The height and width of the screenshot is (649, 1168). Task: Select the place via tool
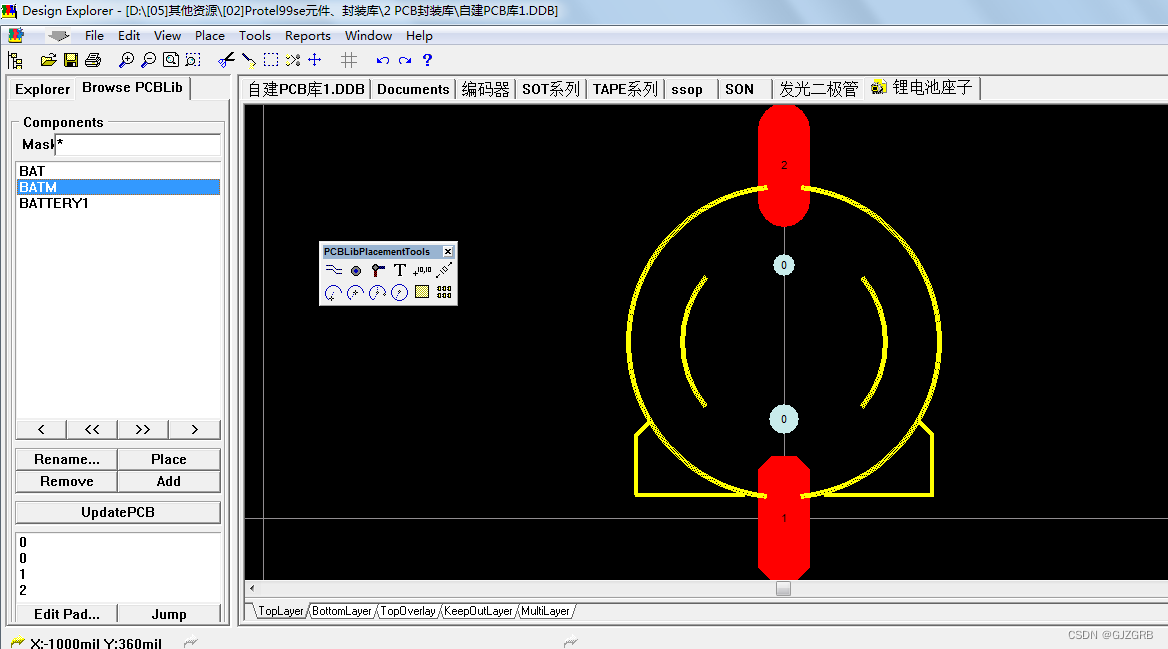tap(378, 270)
